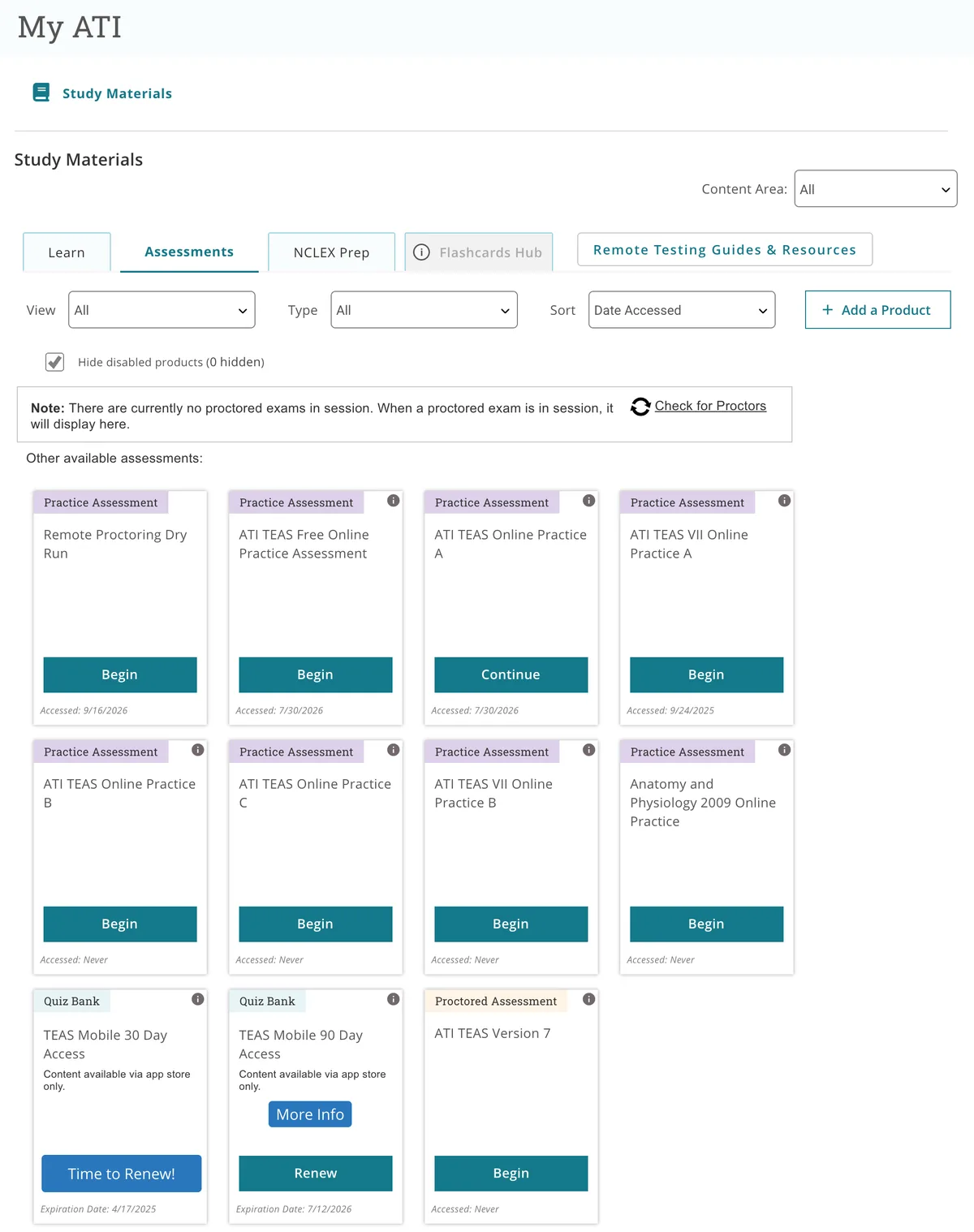Begin ATI TEAS Free Online Practice Assessment
Image resolution: width=974 pixels, height=1232 pixels.
click(316, 674)
